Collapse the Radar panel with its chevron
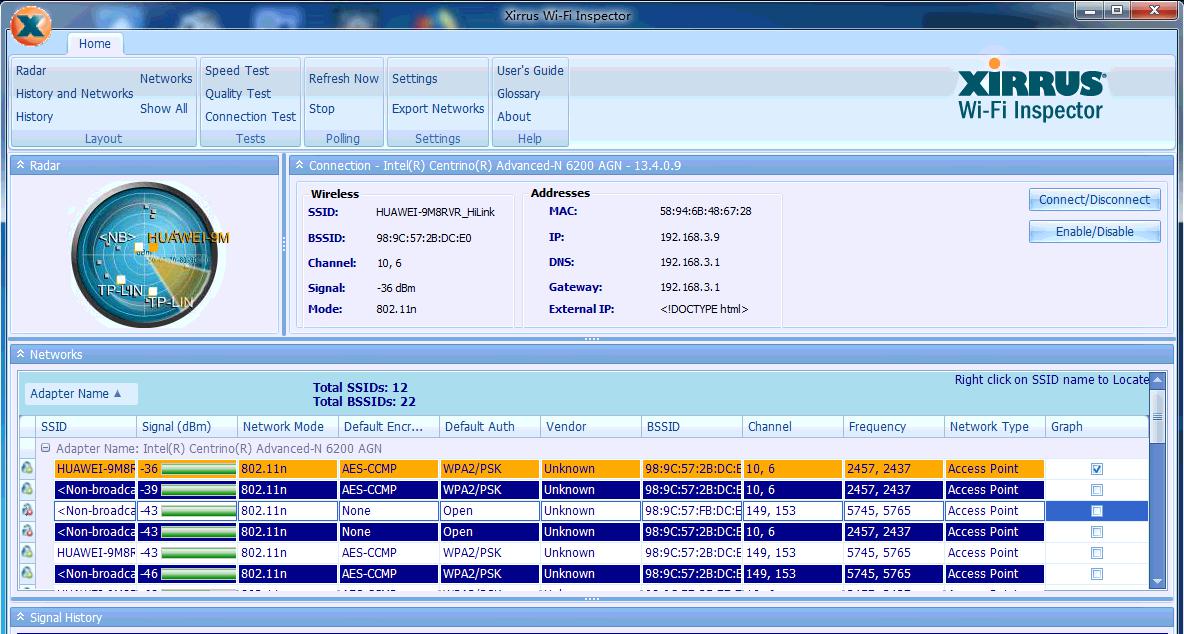This screenshot has height=634, width=1184. (x=20, y=165)
